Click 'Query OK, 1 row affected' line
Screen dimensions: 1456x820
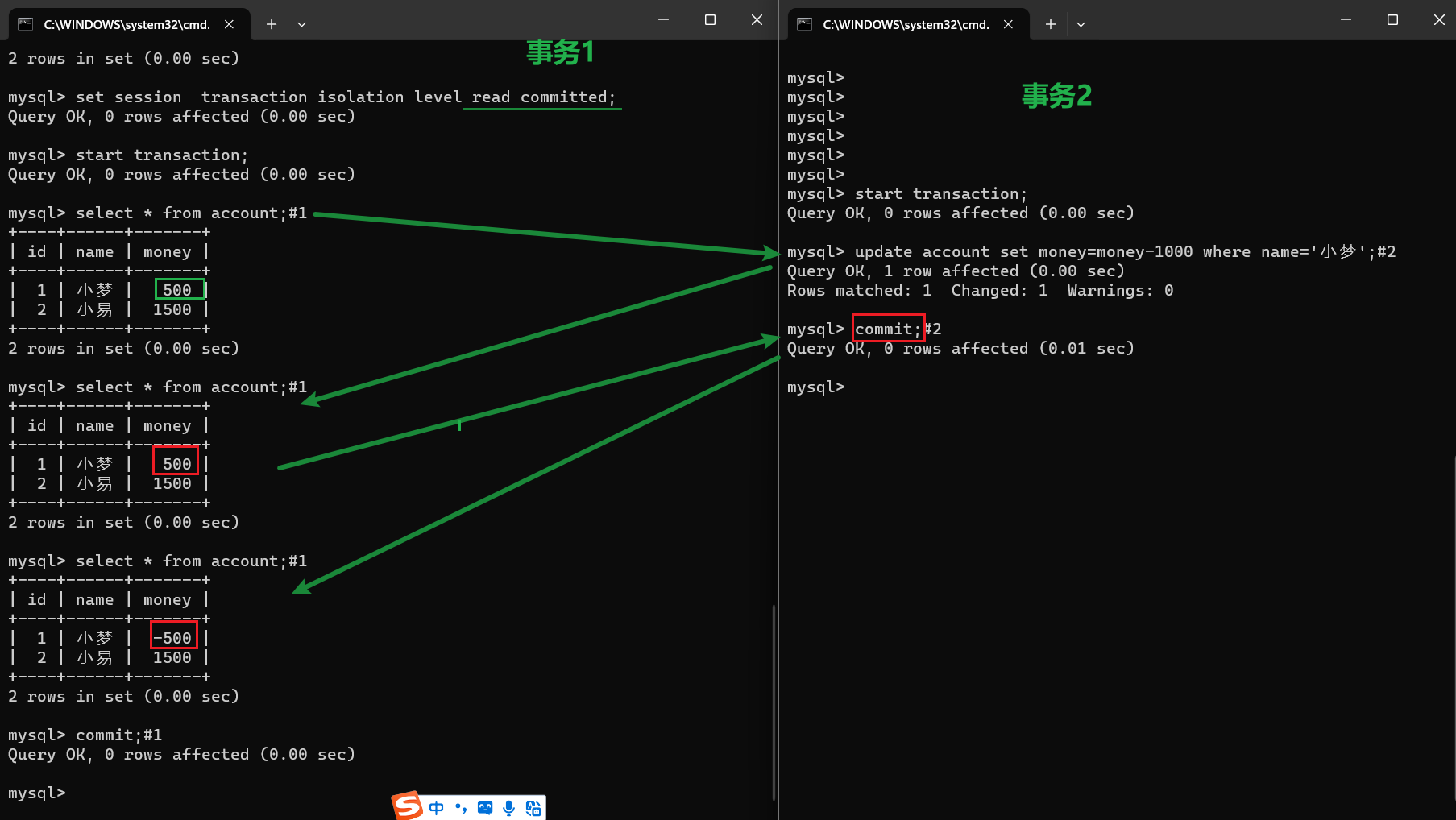956,271
